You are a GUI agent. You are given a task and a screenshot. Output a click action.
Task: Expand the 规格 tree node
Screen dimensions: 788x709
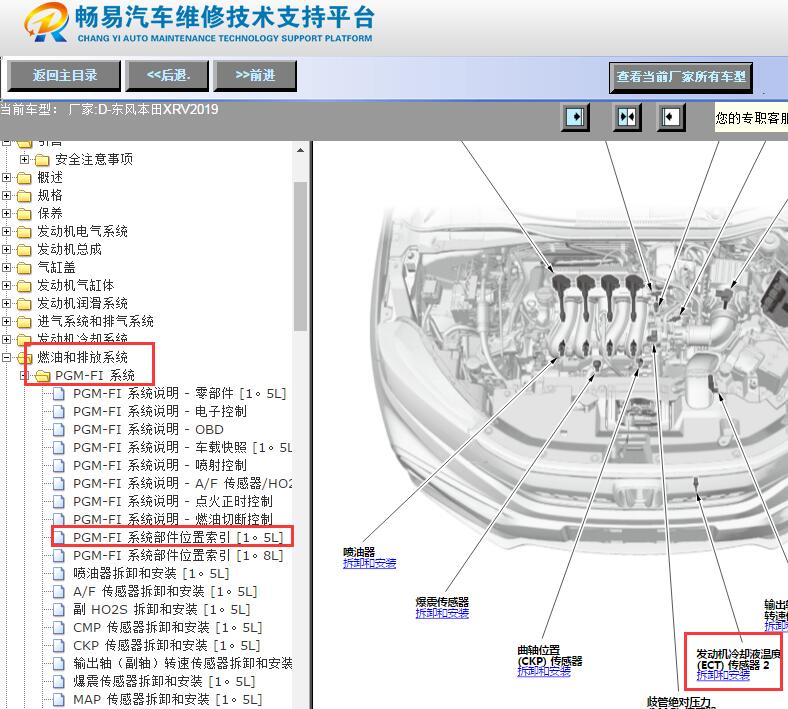click(7, 195)
